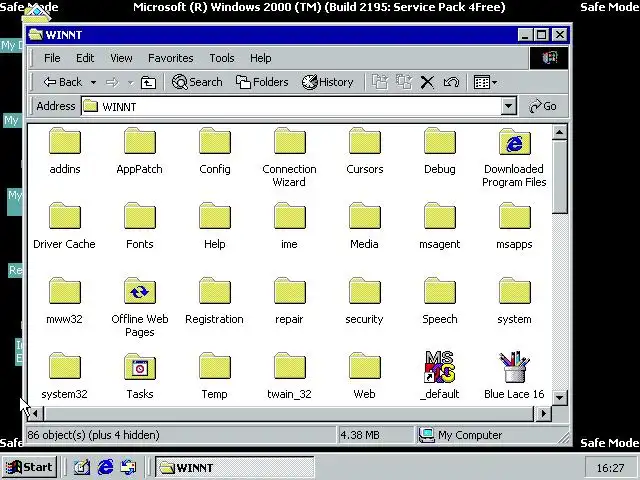640x480 pixels.
Task: Click the Go button
Action: pyautogui.click(x=542, y=106)
